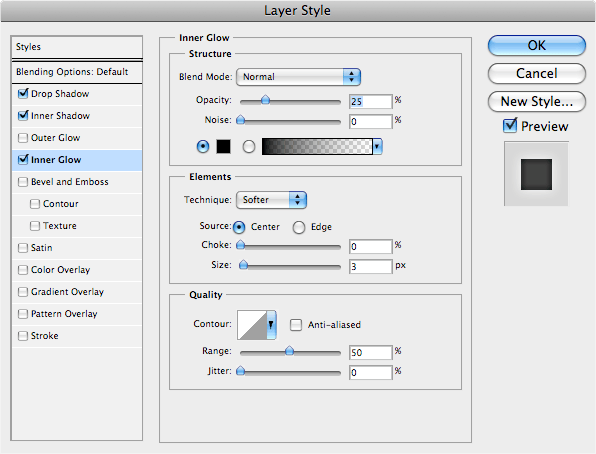Enable the Anti-aliased checkbox
This screenshot has height=454, width=596.
[x=296, y=325]
